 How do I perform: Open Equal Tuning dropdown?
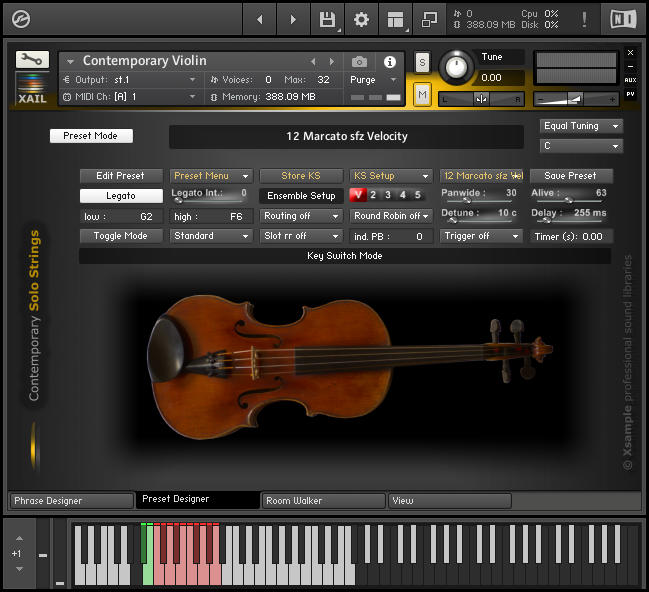click(581, 126)
